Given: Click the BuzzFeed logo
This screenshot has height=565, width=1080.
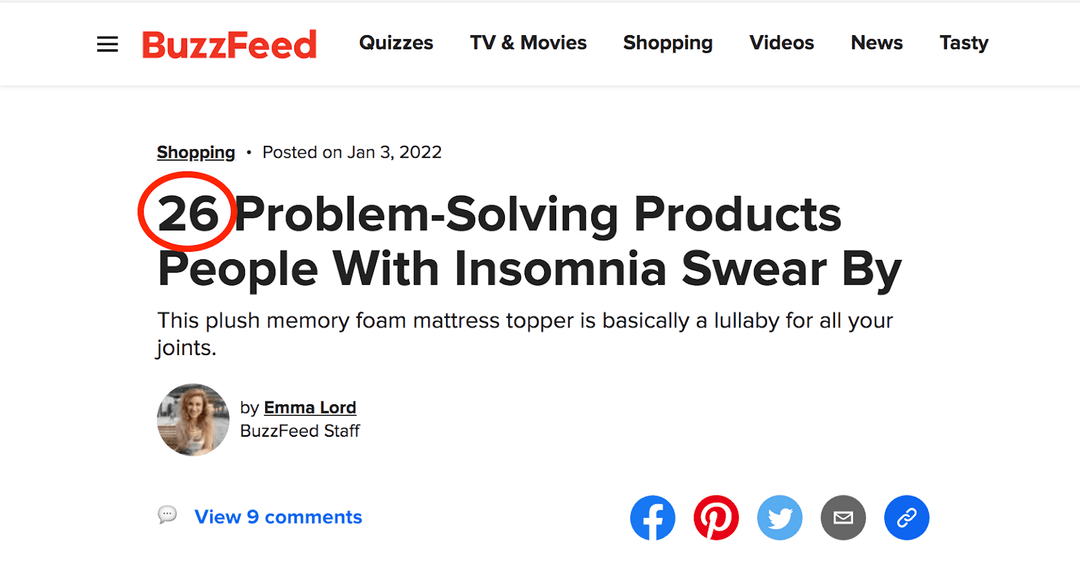Looking at the screenshot, I should coord(229,45).
